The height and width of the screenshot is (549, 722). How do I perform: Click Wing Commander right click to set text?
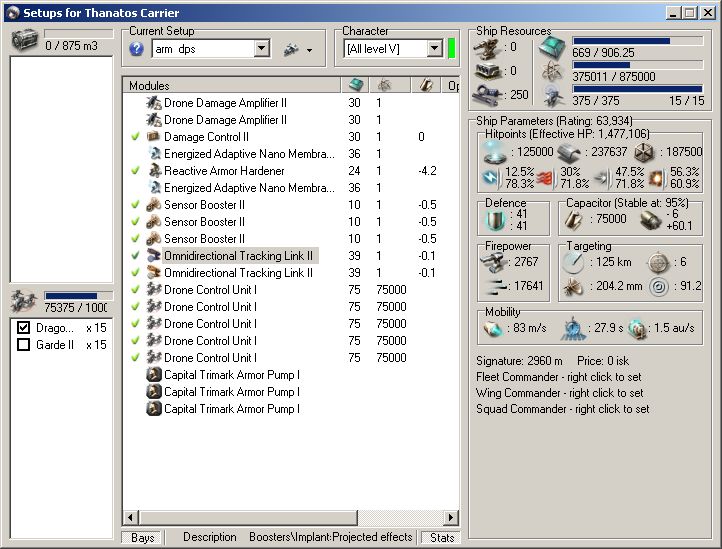click(x=559, y=393)
